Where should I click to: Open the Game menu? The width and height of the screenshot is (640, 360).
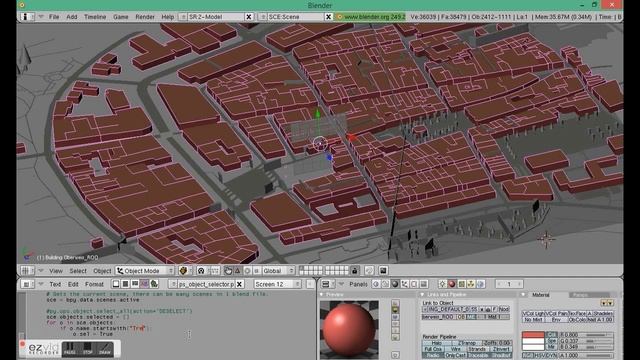tap(120, 17)
